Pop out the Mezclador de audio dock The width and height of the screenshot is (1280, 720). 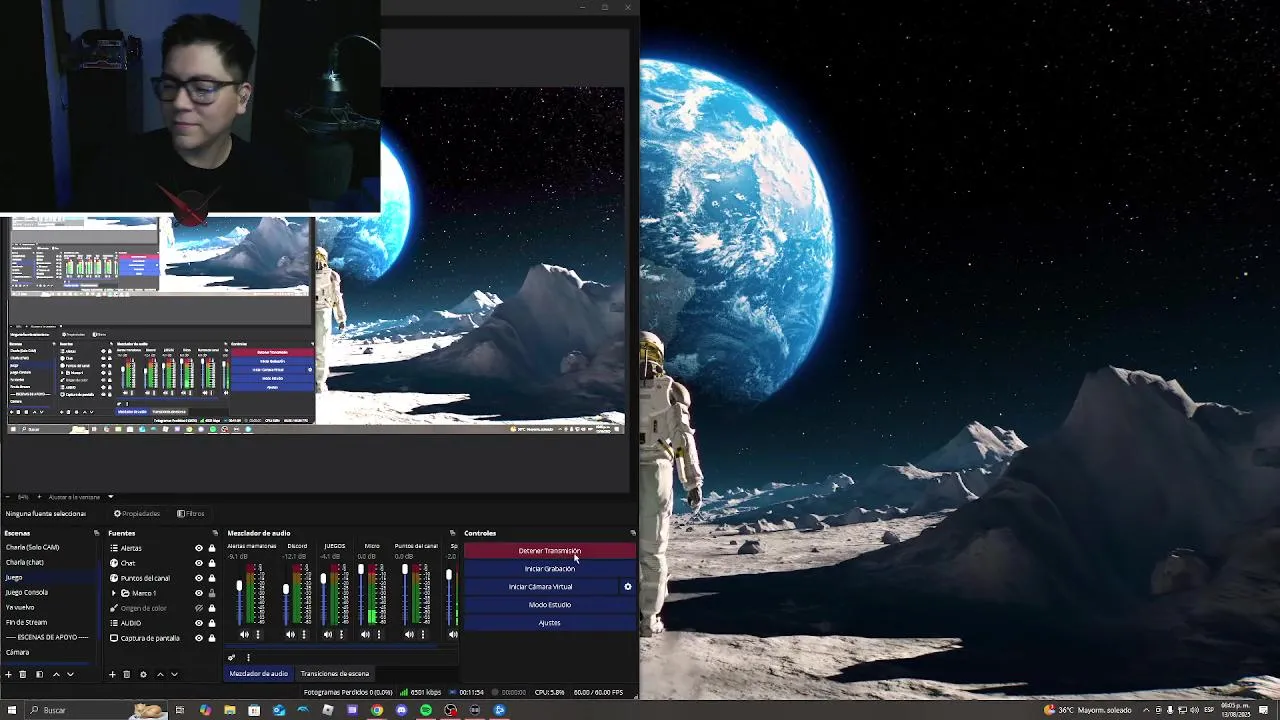452,533
